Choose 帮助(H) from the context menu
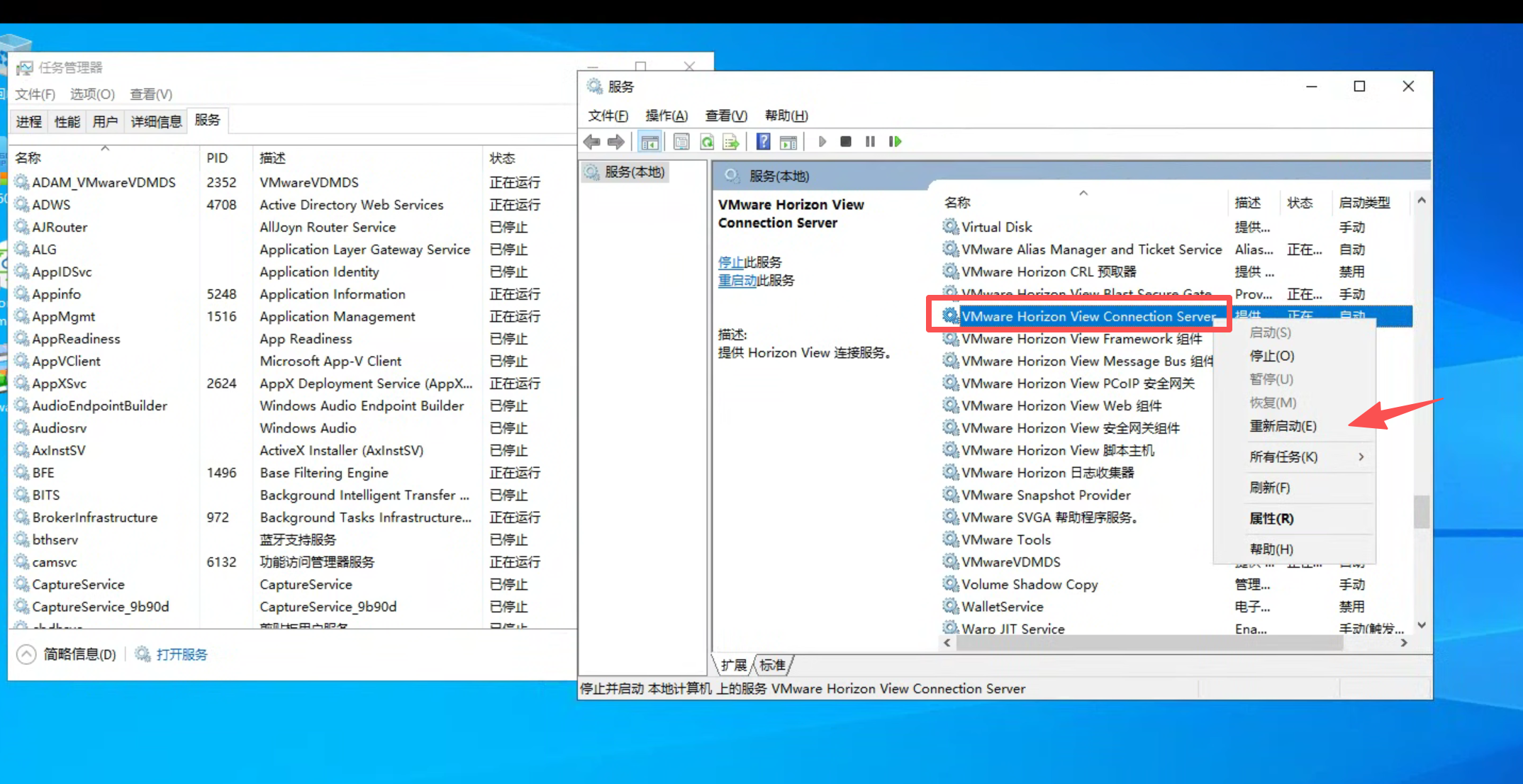 [1271, 549]
